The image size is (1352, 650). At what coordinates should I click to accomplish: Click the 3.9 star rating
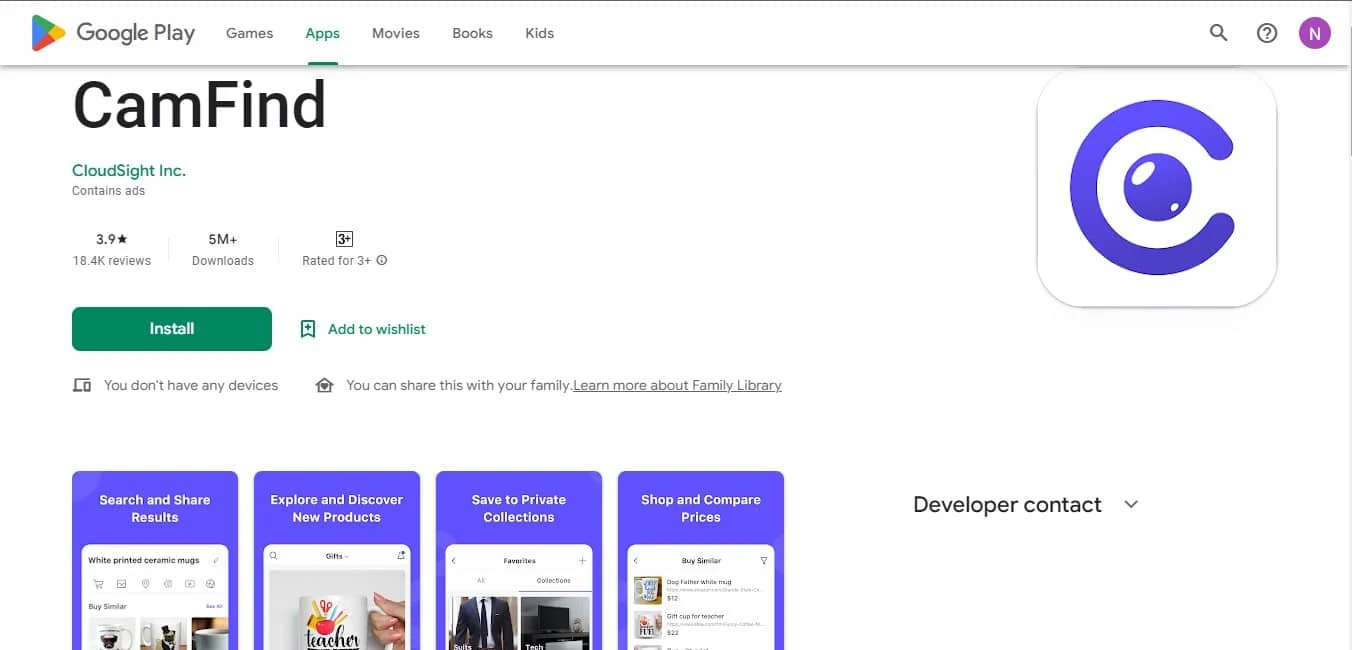pyautogui.click(x=112, y=239)
